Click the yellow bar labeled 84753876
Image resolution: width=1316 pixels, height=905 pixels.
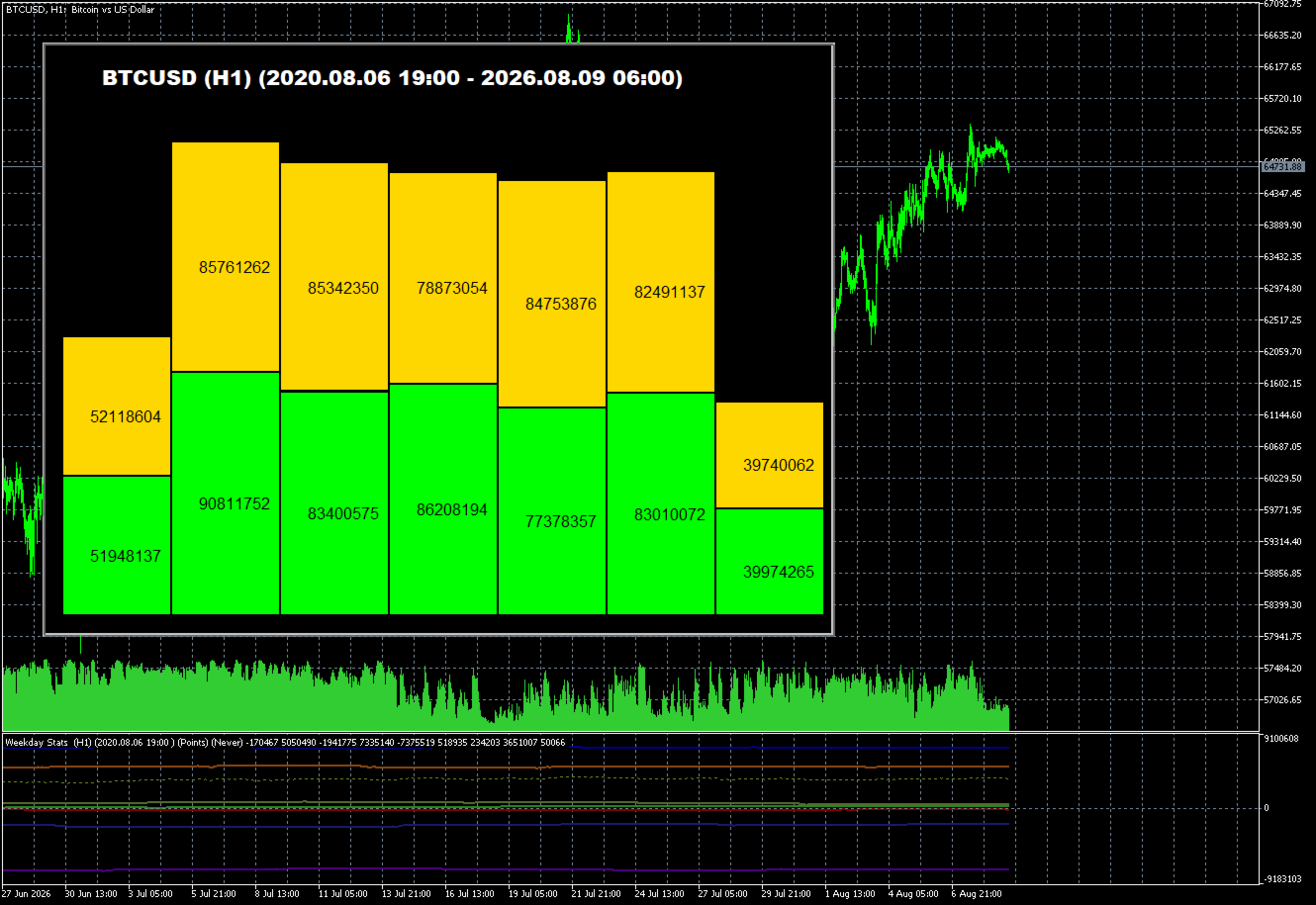(552, 294)
